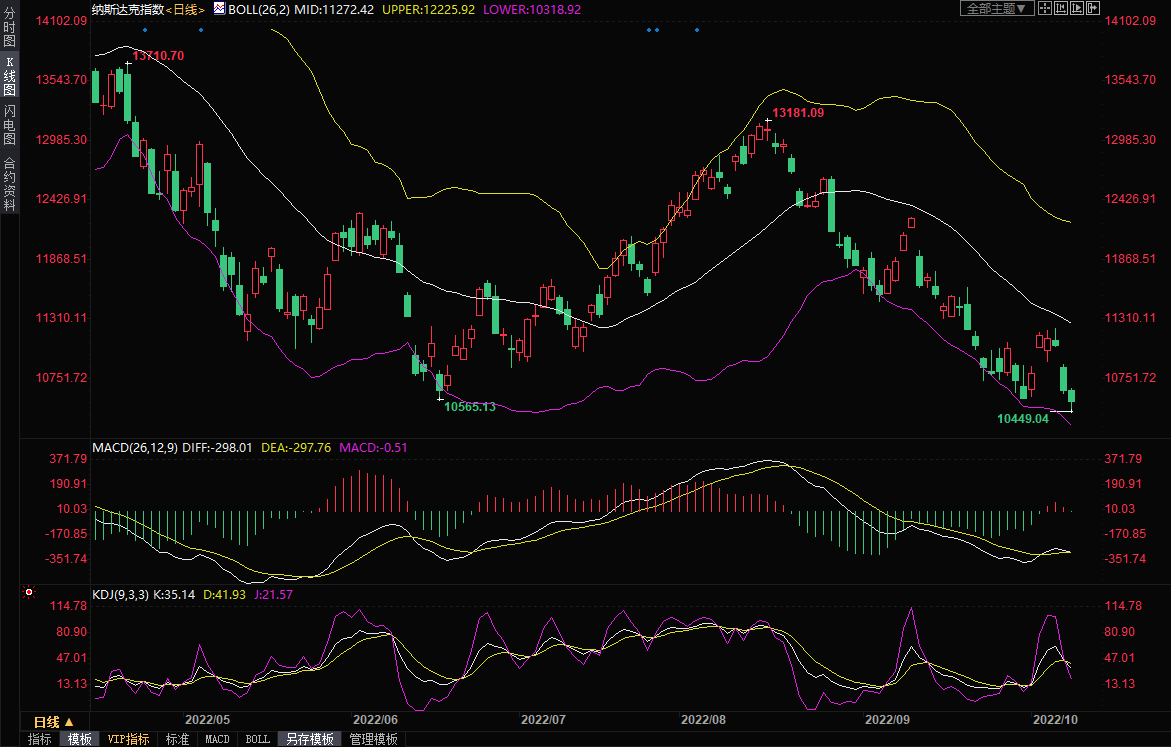Click the blue dot event marker near 2022/08

tap(697, 30)
